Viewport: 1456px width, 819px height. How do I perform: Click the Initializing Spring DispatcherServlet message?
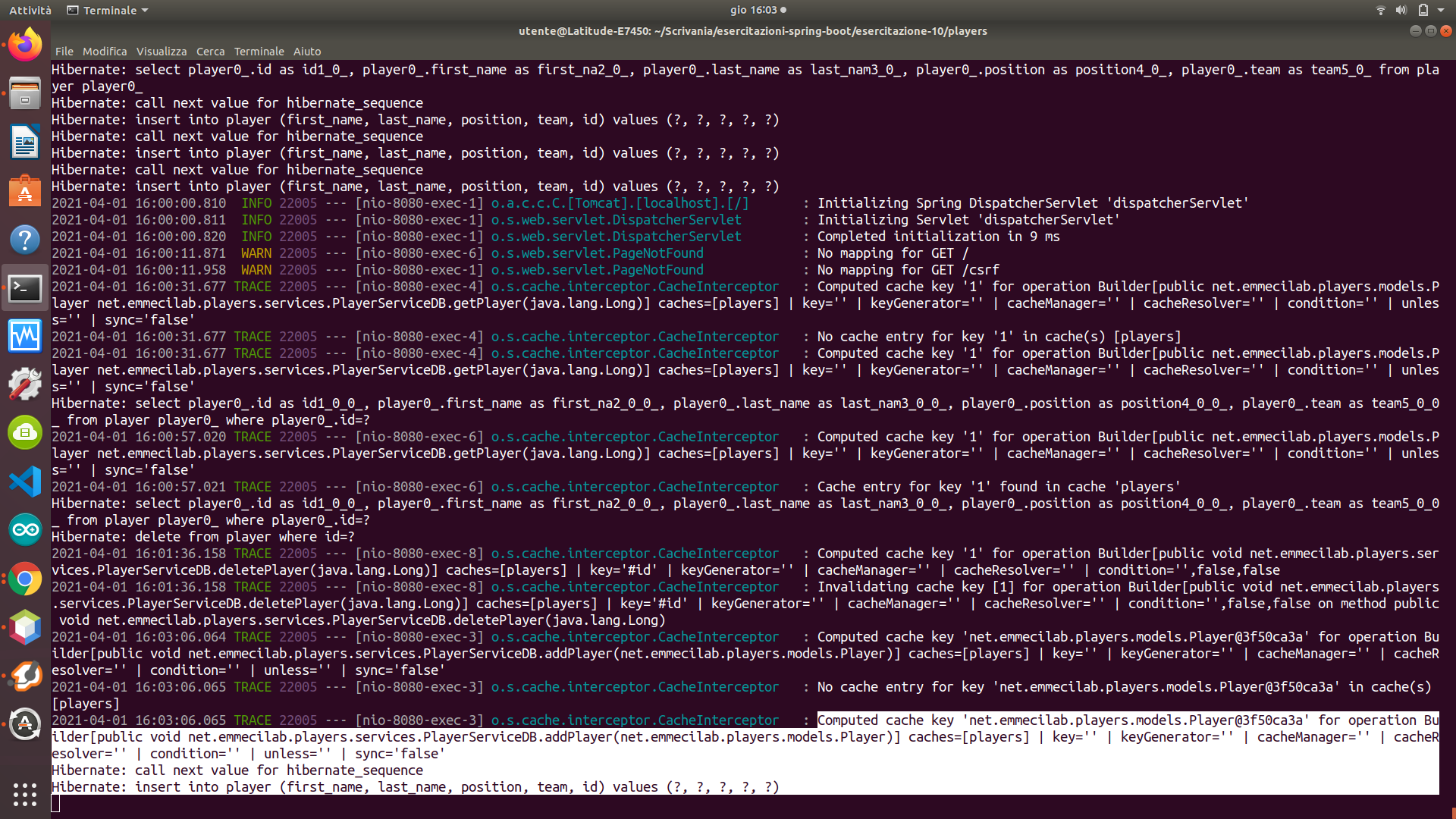[1033, 203]
